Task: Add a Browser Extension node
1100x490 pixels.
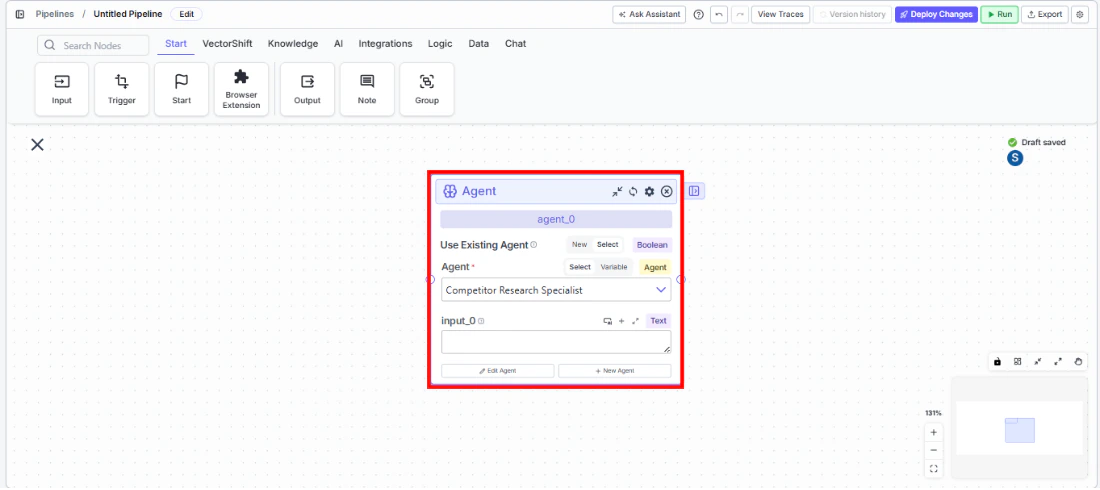Action: tap(241, 89)
